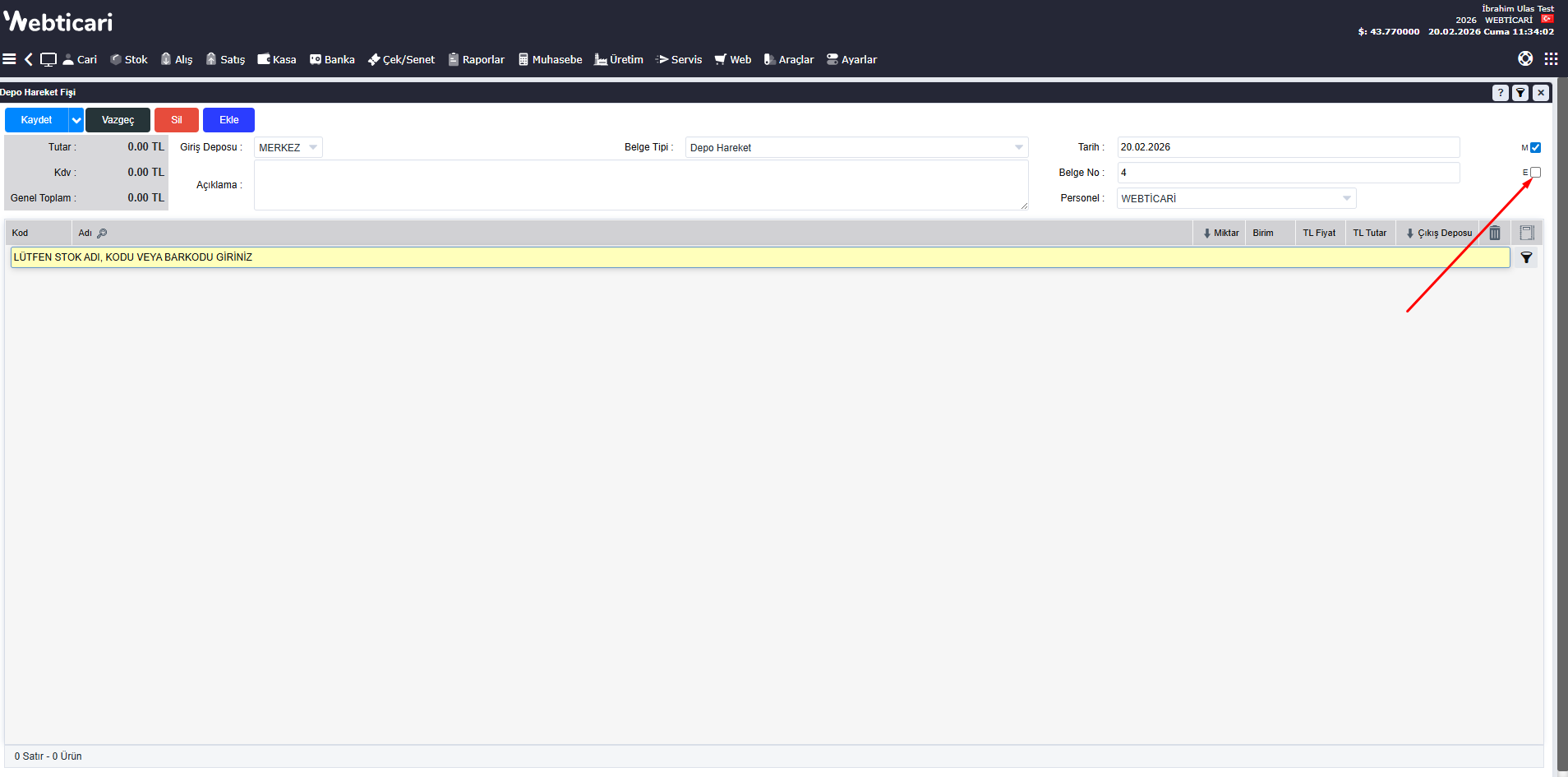
Task: Open the Raporlar menu
Action: (477, 59)
